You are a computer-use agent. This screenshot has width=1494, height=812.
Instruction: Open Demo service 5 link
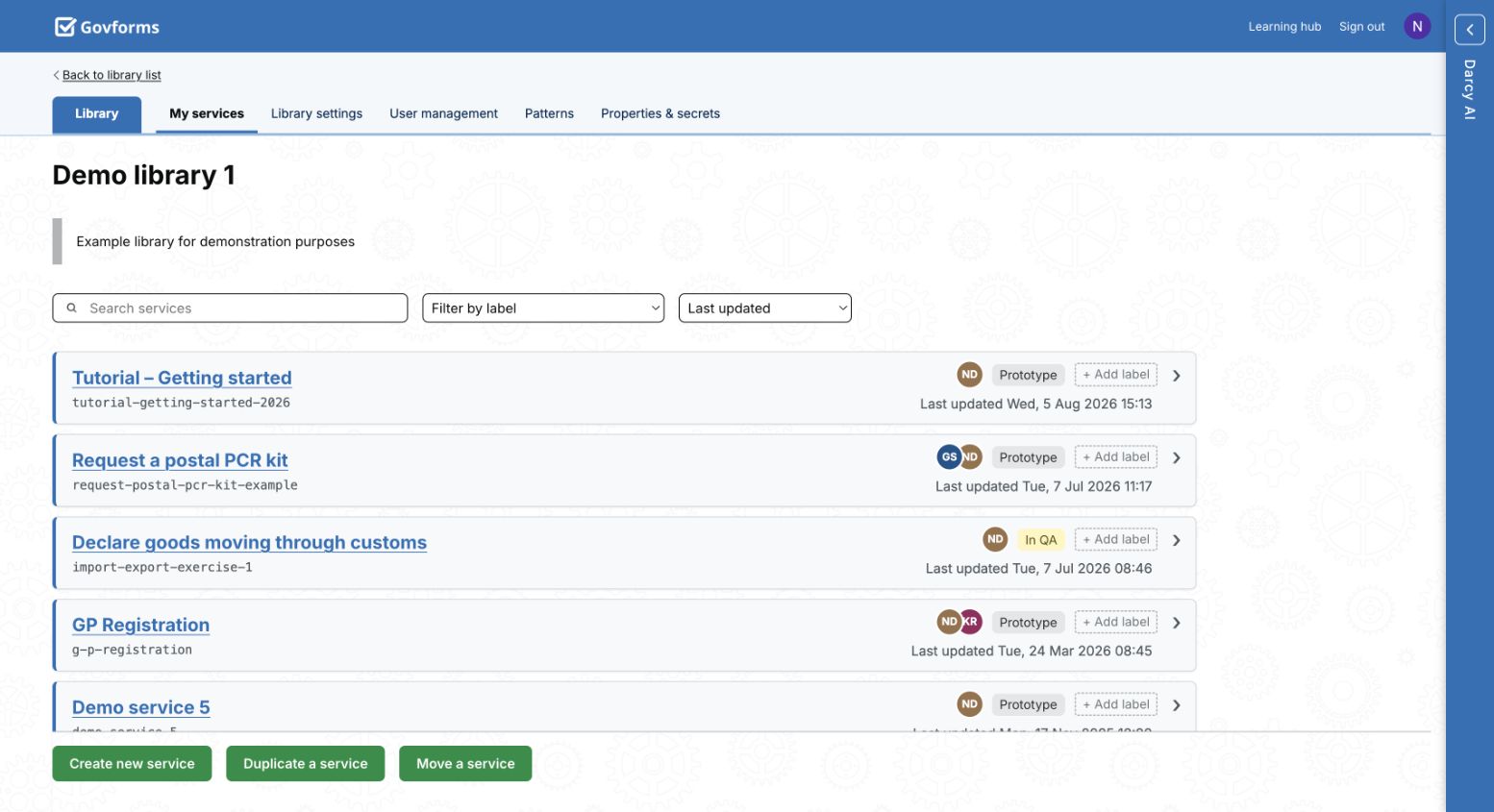click(x=140, y=708)
